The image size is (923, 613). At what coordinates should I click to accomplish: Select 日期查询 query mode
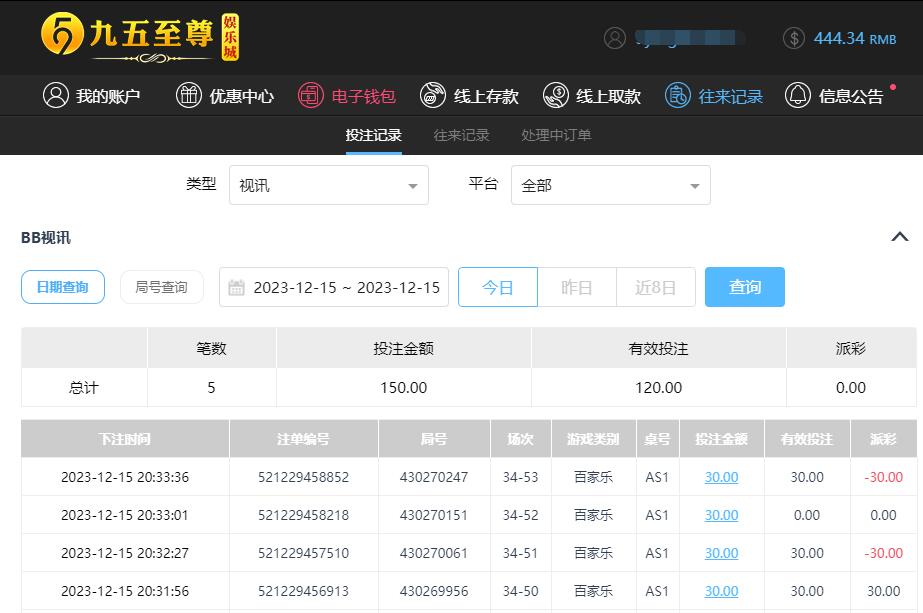pyautogui.click(x=63, y=287)
